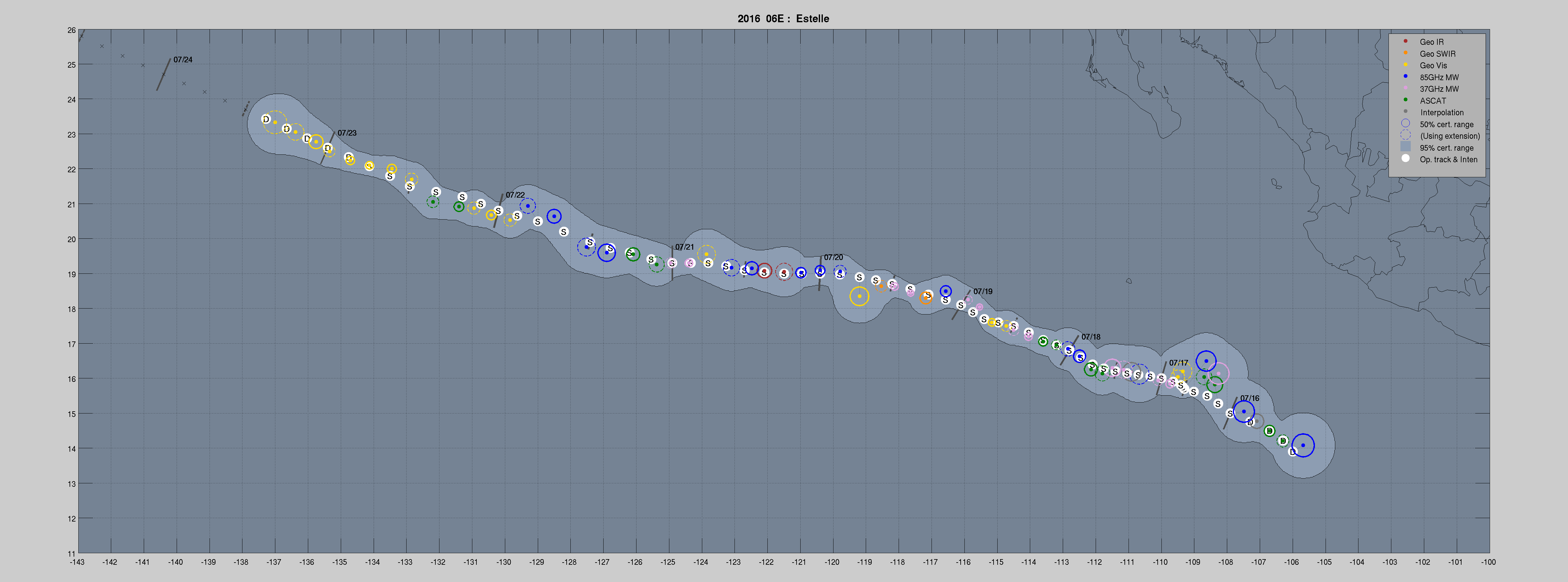Click the 50% cert. range circle symbol

[x=1405, y=124]
